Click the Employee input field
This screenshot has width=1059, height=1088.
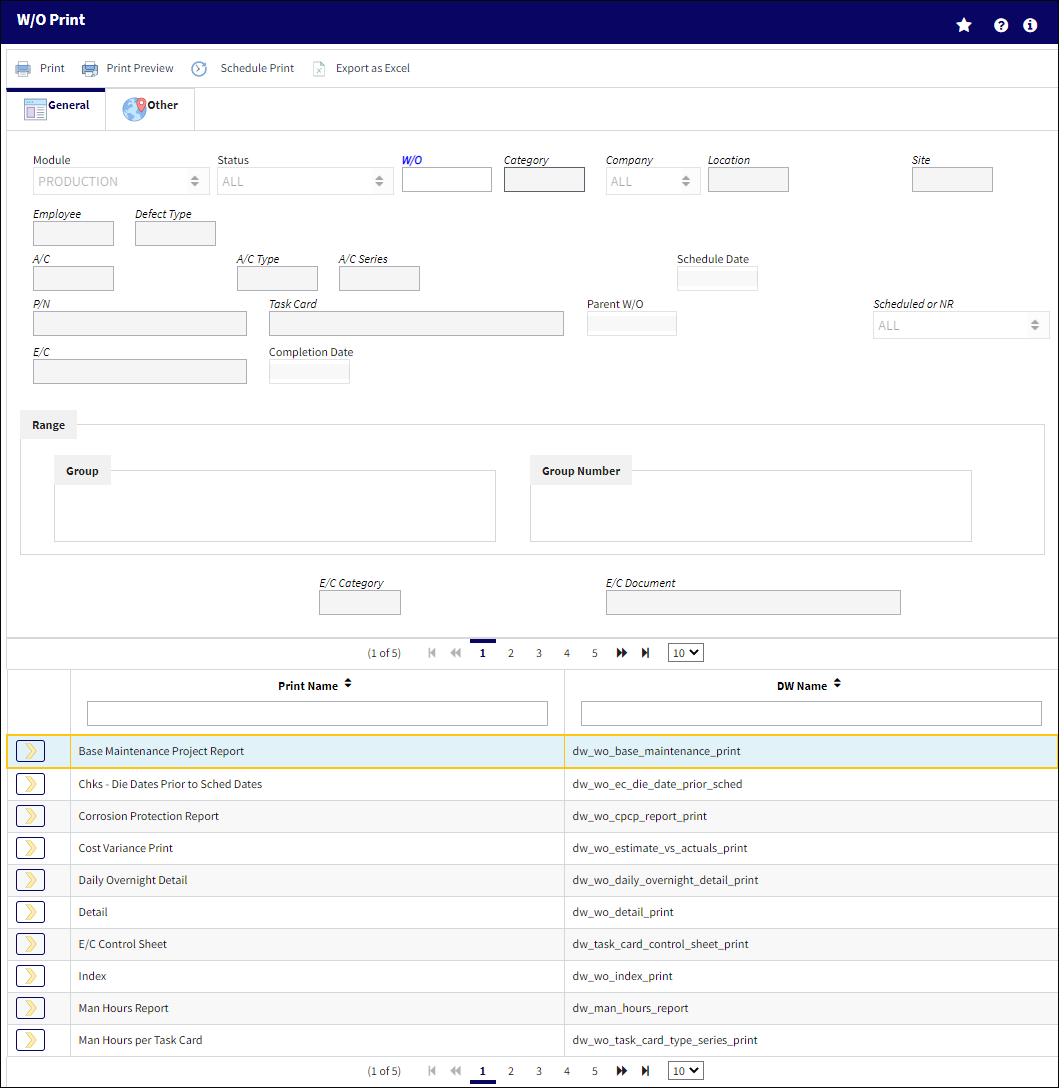tap(73, 233)
